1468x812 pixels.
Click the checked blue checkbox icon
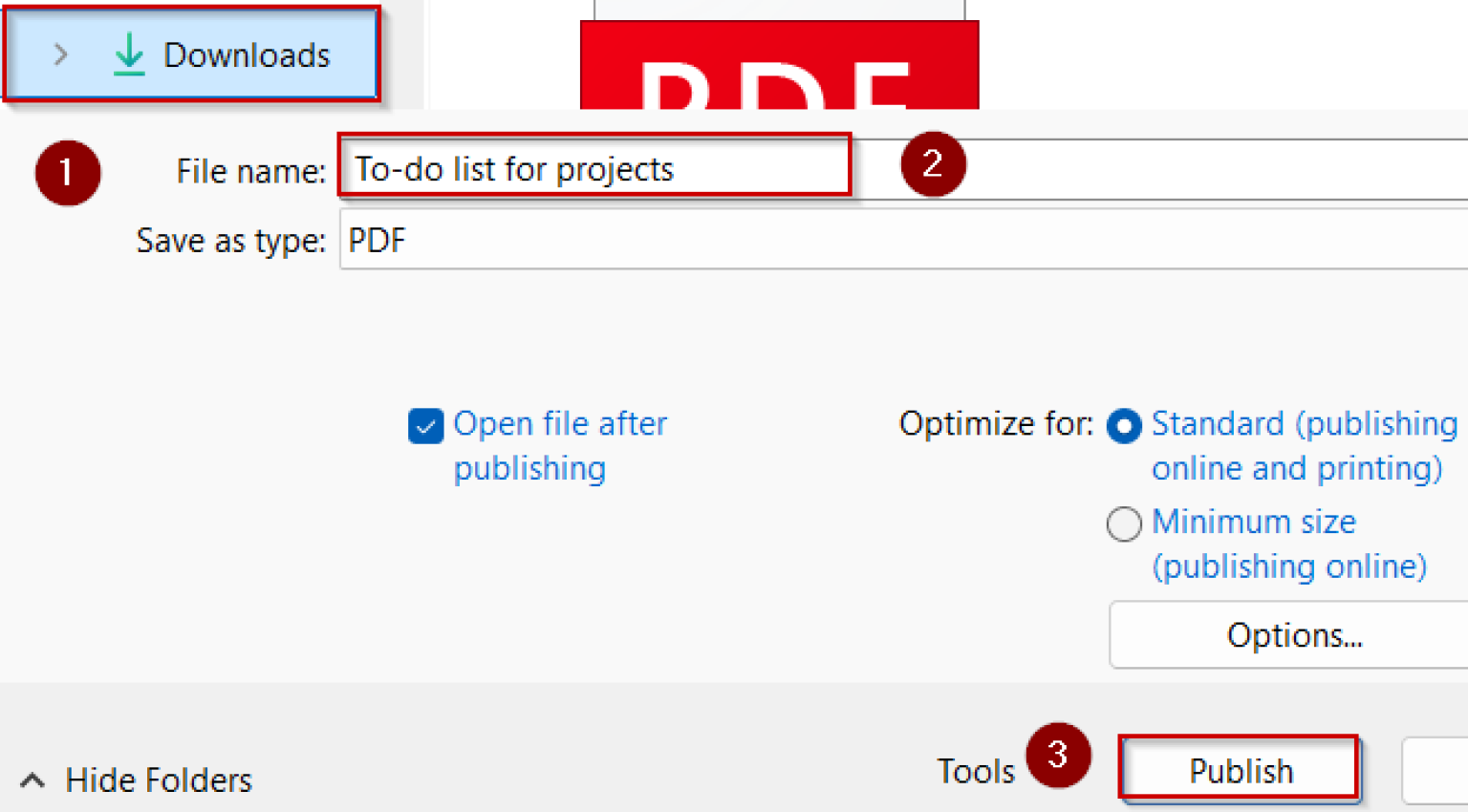pos(425,426)
